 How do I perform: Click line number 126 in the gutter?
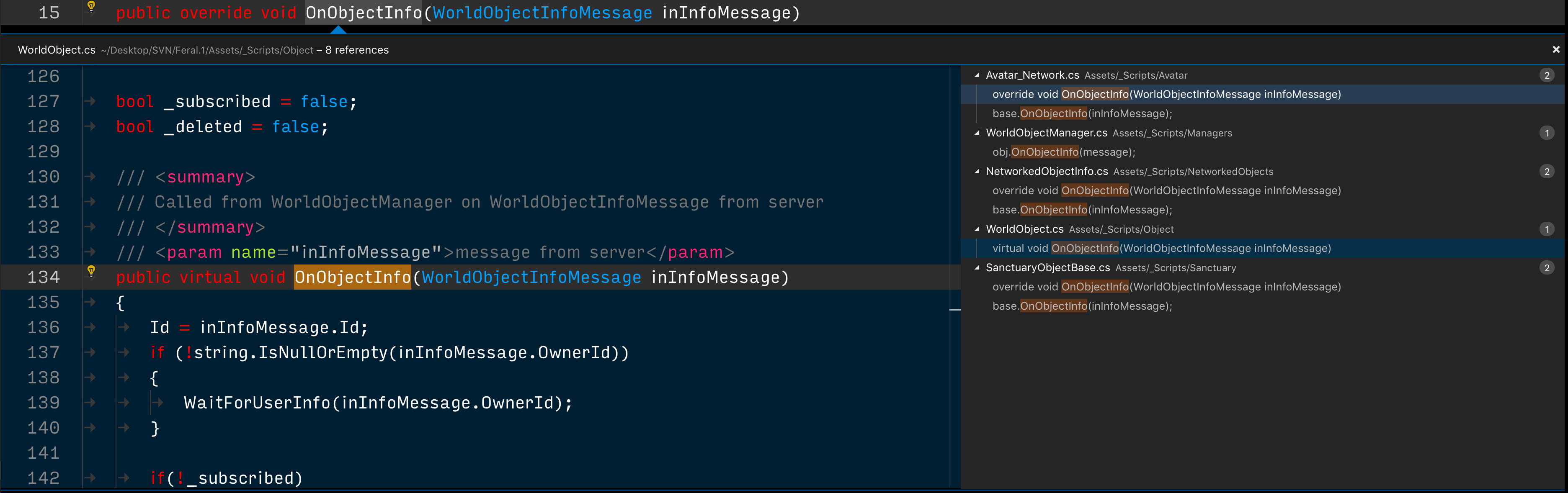43,77
